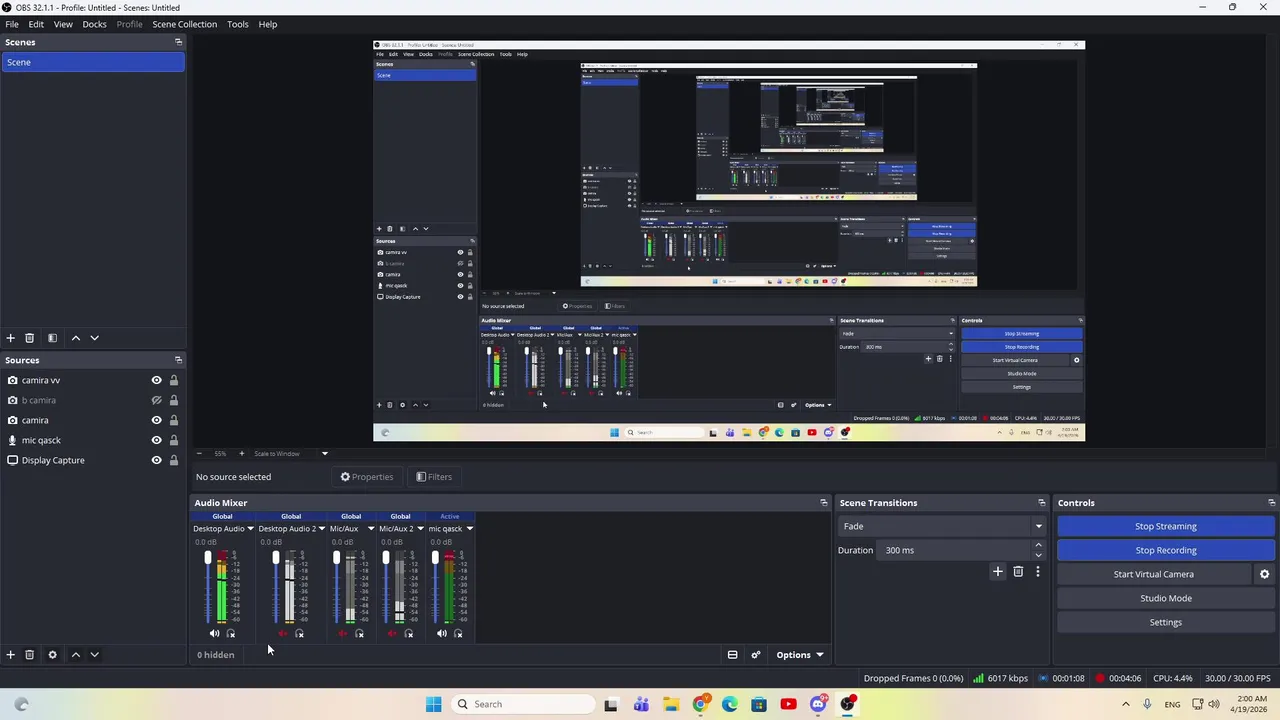This screenshot has height=720, width=1280.
Task: Open the Options dropdown in the Audio Mixer
Action: point(799,655)
